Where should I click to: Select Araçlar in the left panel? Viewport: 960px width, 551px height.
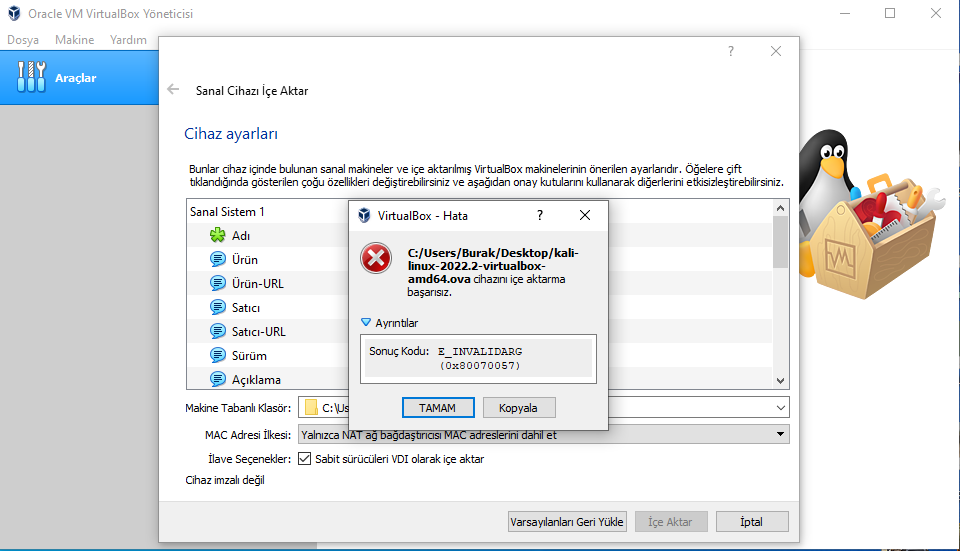80,78
